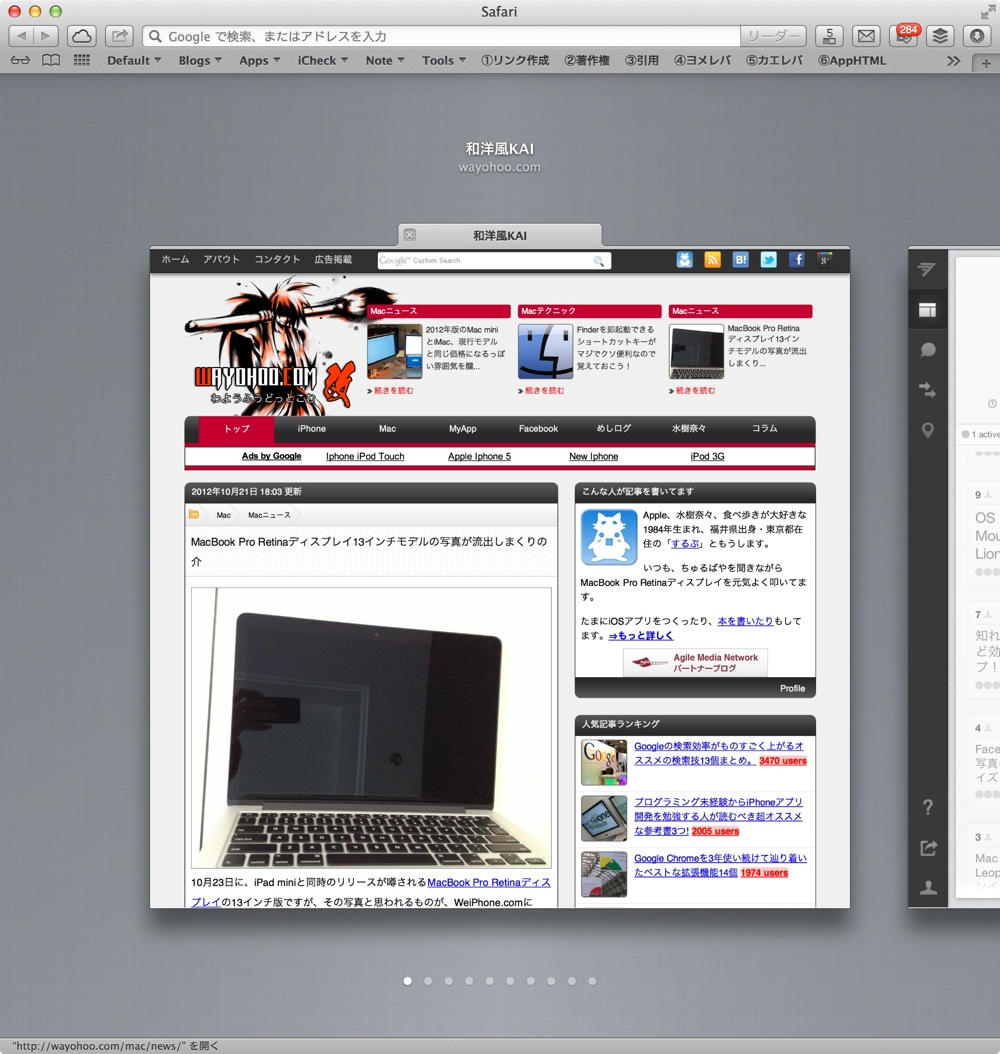Click the first page indicator dot

tap(407, 981)
